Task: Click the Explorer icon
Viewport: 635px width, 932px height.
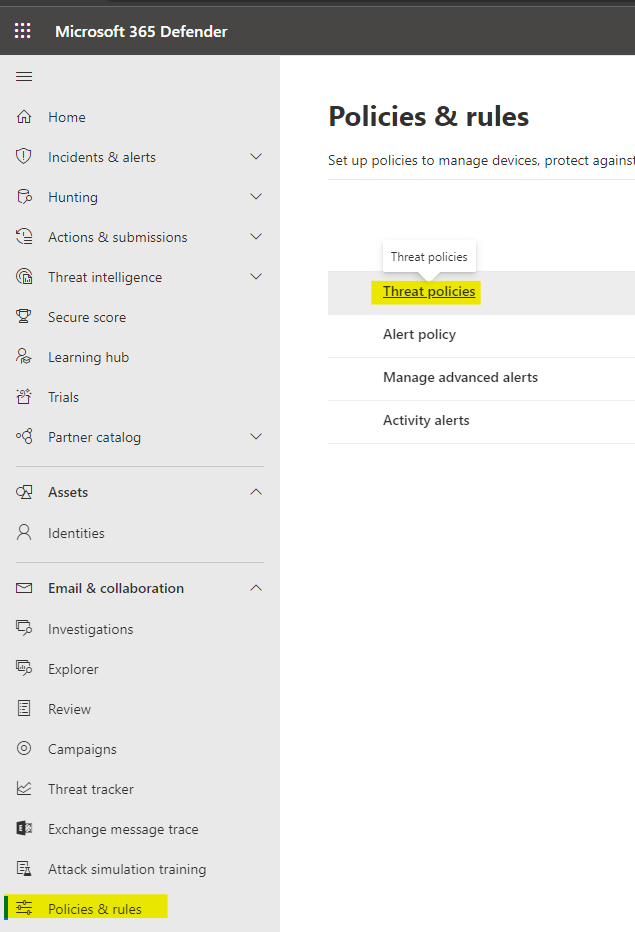Action: [x=24, y=669]
